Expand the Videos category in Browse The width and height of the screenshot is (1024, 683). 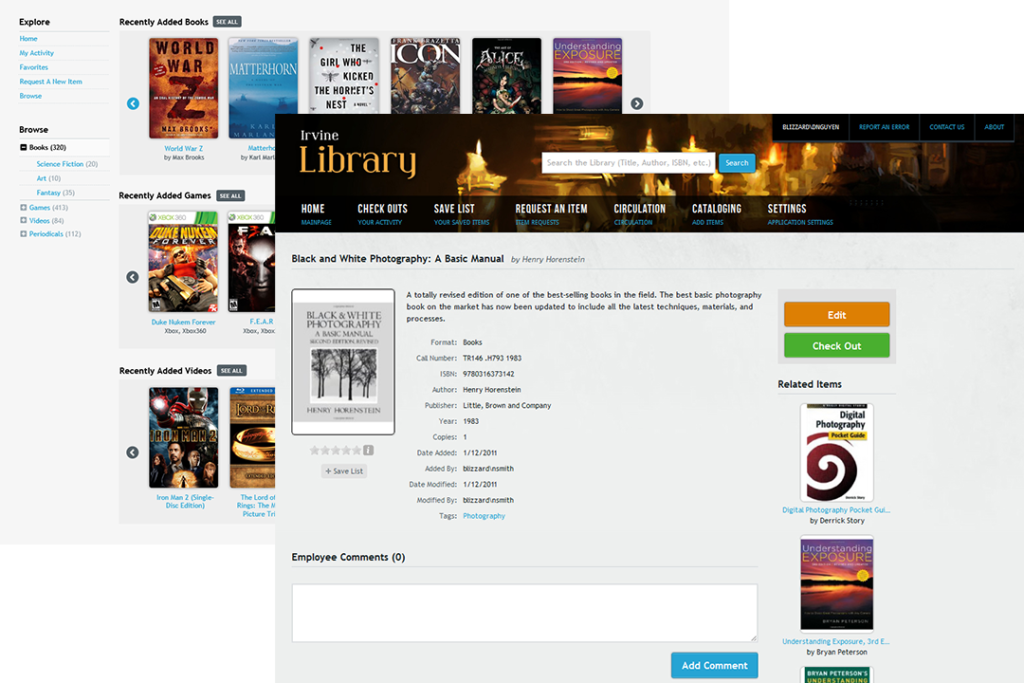click(25, 220)
